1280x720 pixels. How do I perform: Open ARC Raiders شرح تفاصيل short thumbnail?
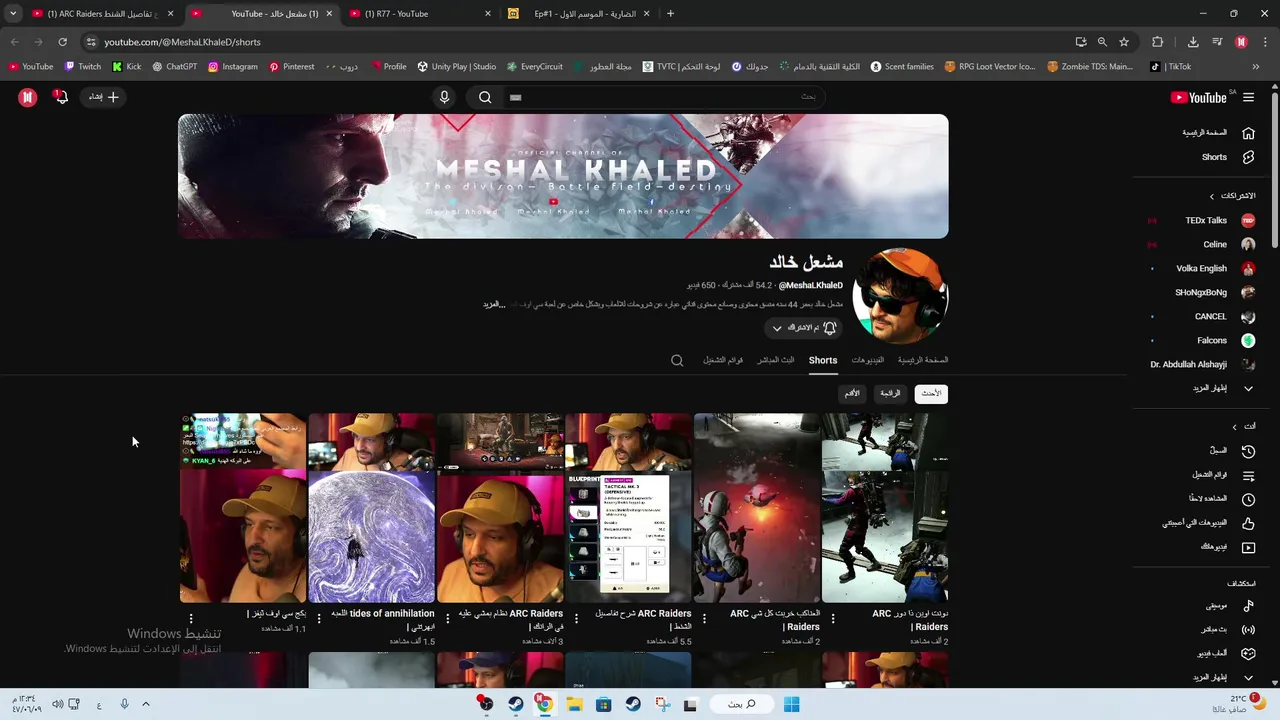628,508
